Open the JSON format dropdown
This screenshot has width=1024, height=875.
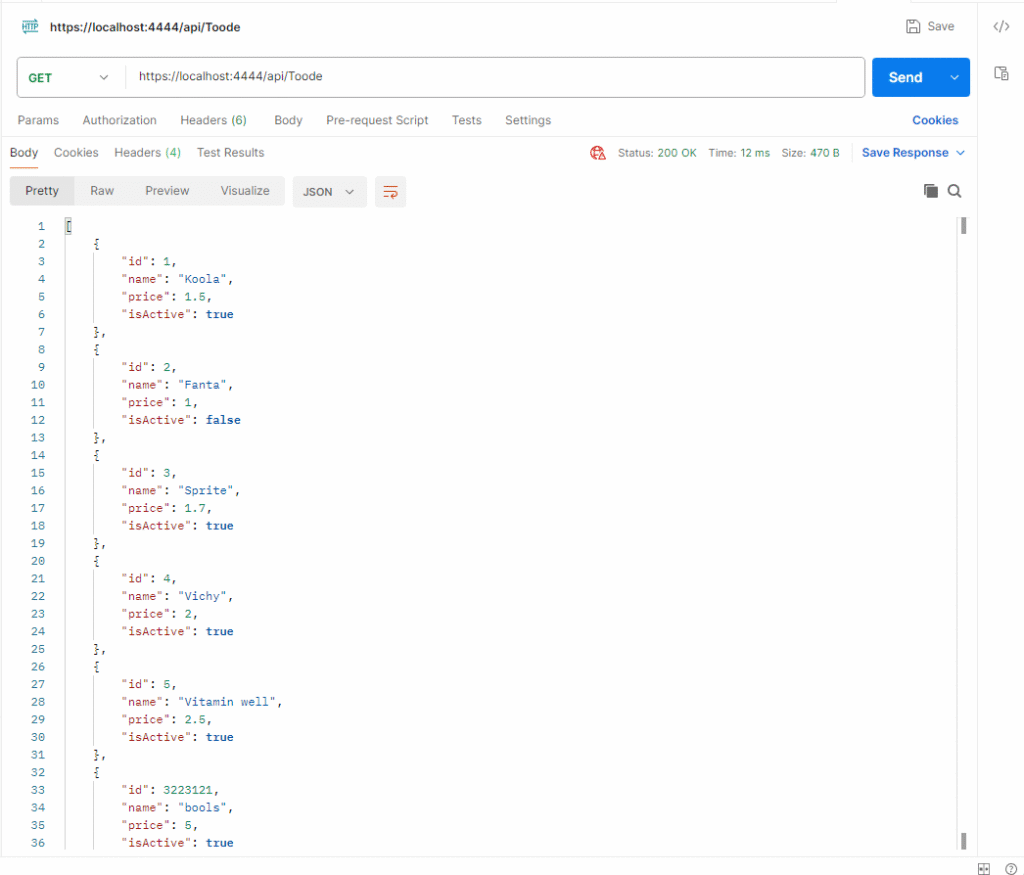pos(329,192)
